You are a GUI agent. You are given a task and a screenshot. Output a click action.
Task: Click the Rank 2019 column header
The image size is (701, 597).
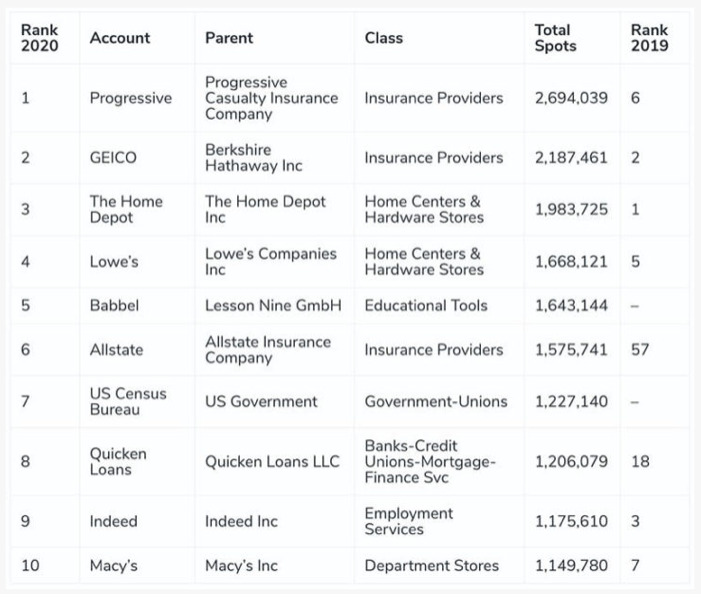click(x=649, y=38)
